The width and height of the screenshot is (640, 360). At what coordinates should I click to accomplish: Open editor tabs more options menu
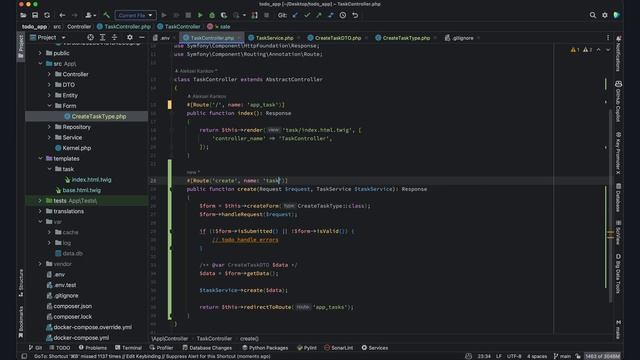(608, 38)
